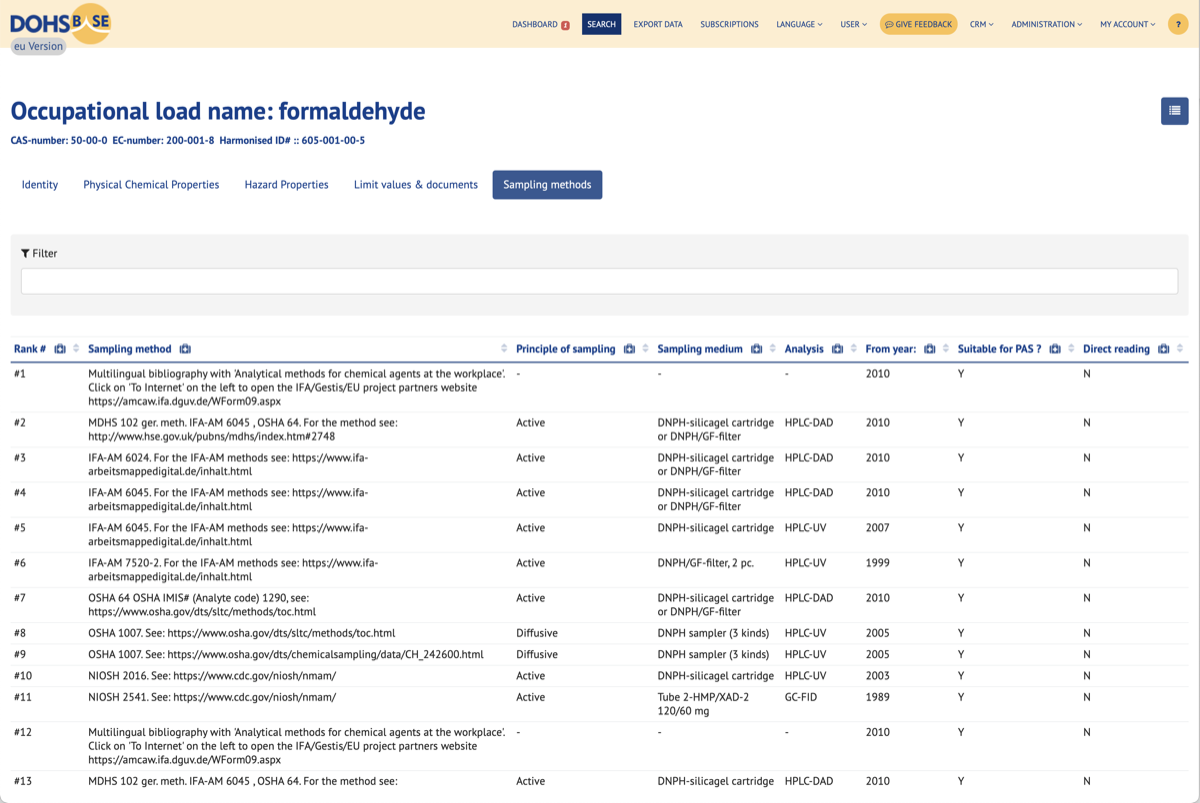Click the 'Occupational load name: formaldehyde' heading
This screenshot has width=1200, height=803.
point(218,111)
